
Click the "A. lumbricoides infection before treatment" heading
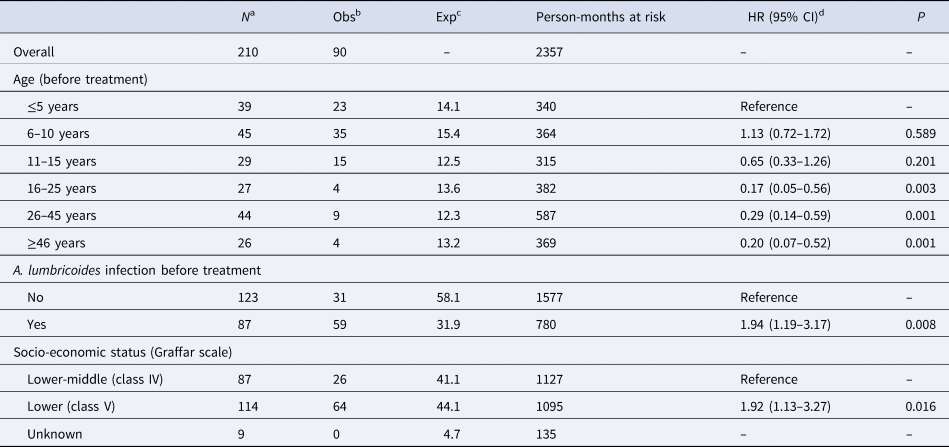coord(134,264)
